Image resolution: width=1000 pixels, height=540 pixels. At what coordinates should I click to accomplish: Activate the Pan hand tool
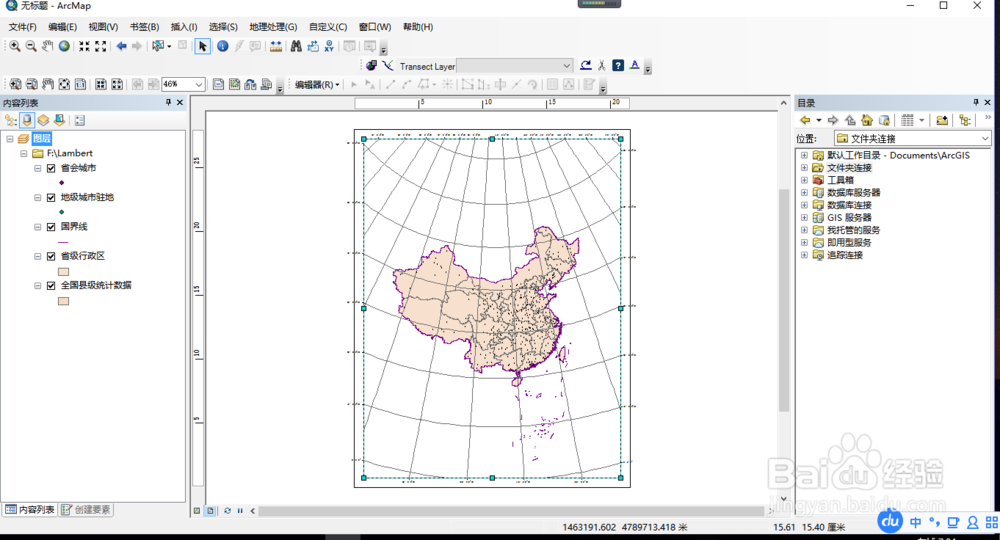(x=47, y=46)
